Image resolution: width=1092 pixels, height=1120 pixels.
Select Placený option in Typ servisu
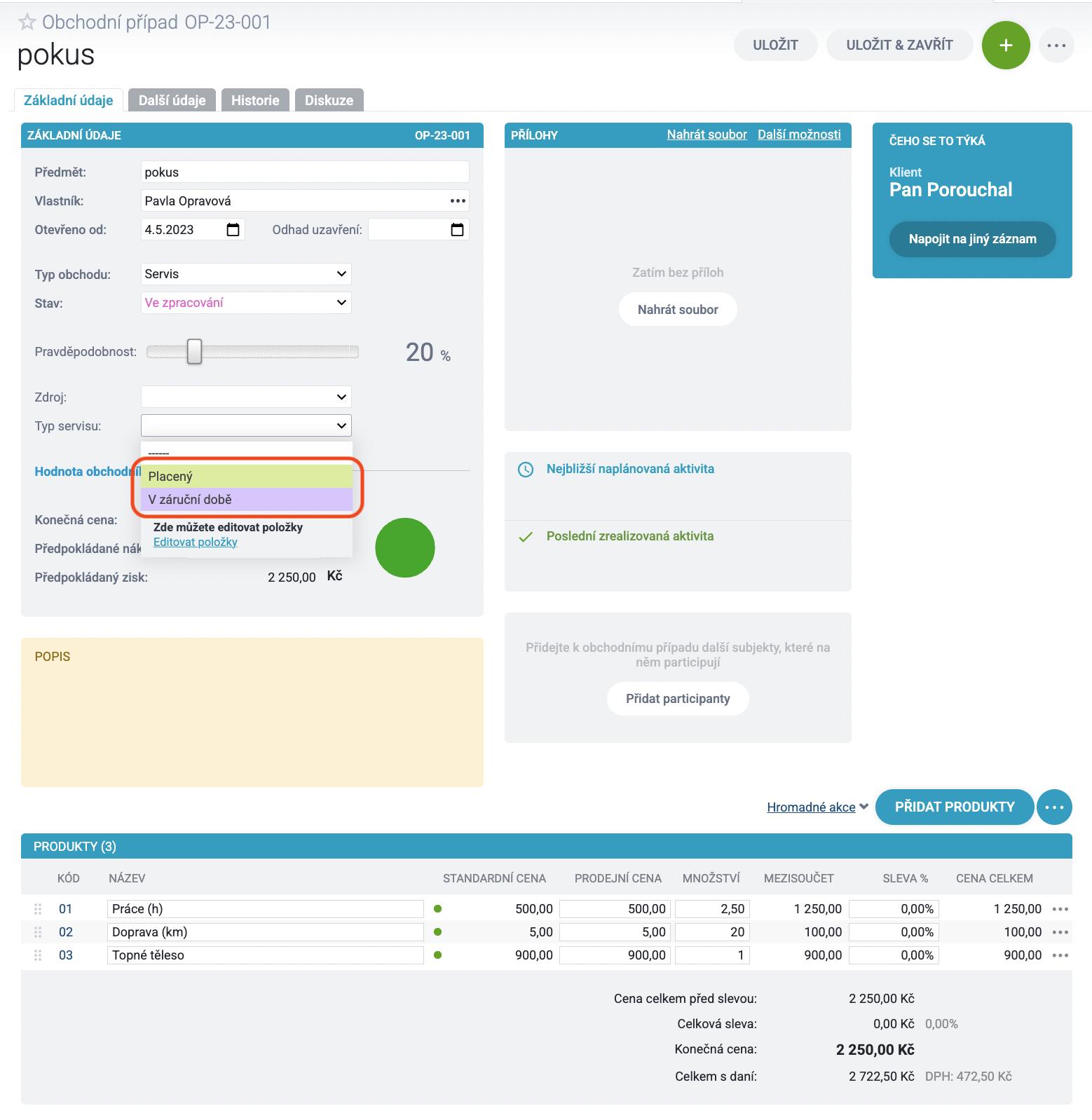tap(247, 477)
